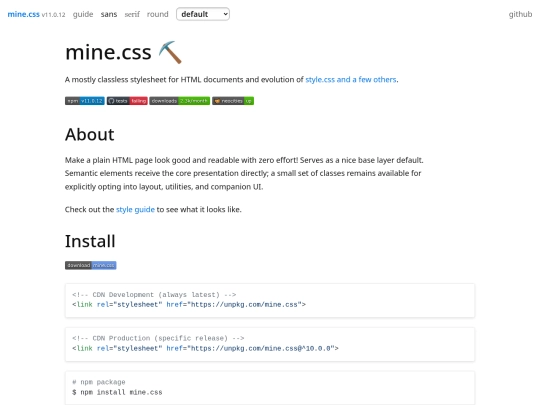Switch to the round font option
Viewport: 540px width, 405px height.
coord(157,14)
